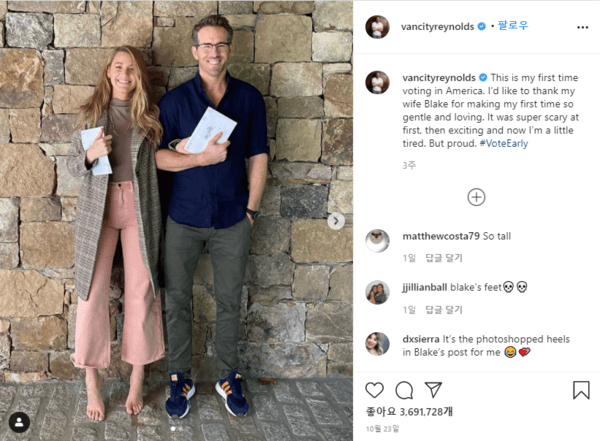Viewport: 600px width, 441px height.
Task: Reply to matthewcosta79 comment with 답글 달기
Action: point(444,258)
